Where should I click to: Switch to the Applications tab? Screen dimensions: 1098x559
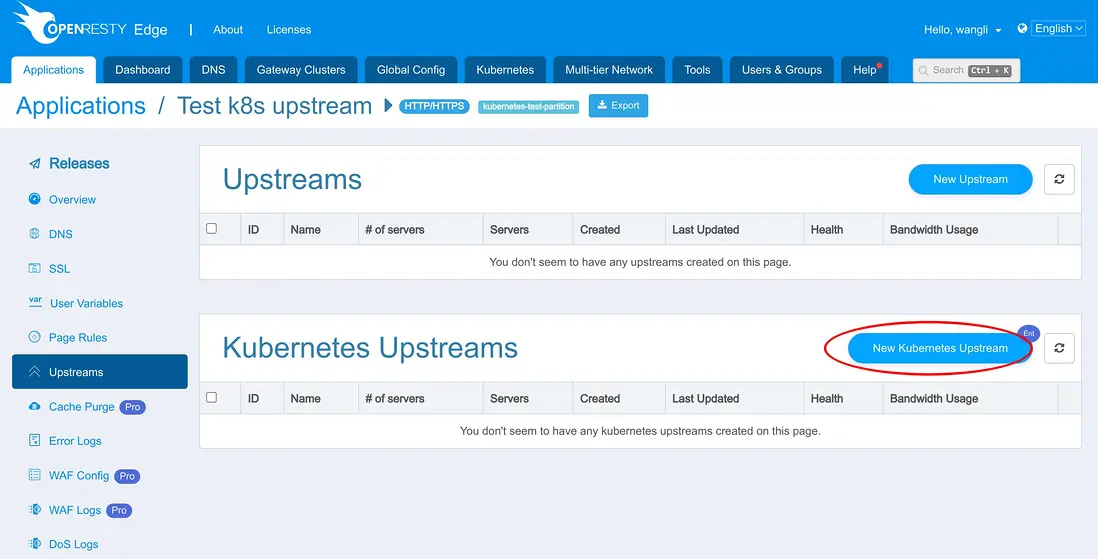point(54,70)
